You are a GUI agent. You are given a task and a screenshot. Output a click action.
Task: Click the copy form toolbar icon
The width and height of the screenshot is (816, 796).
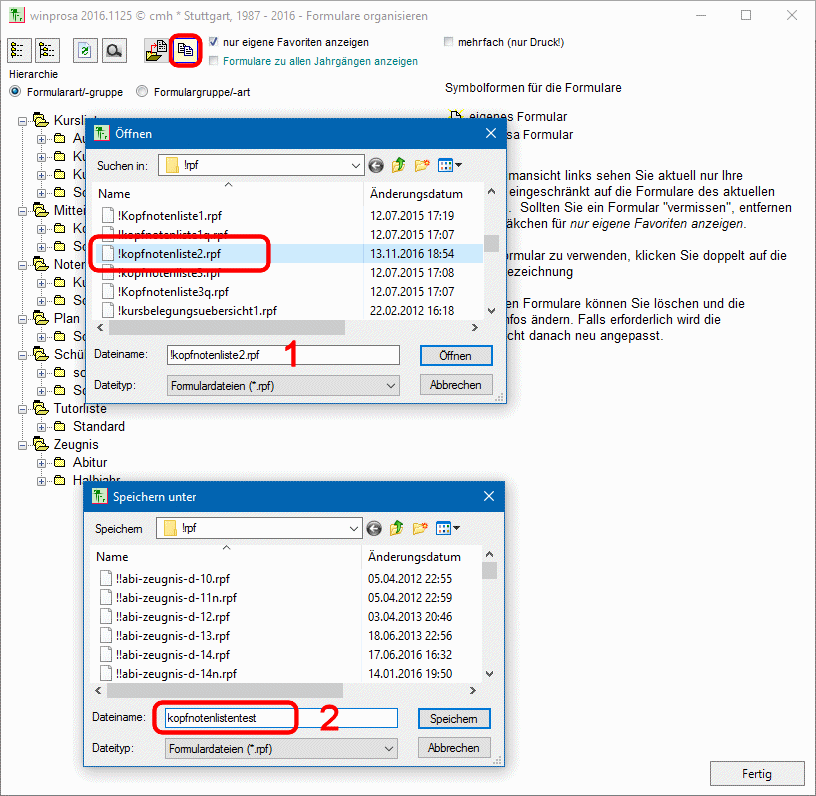(184, 50)
